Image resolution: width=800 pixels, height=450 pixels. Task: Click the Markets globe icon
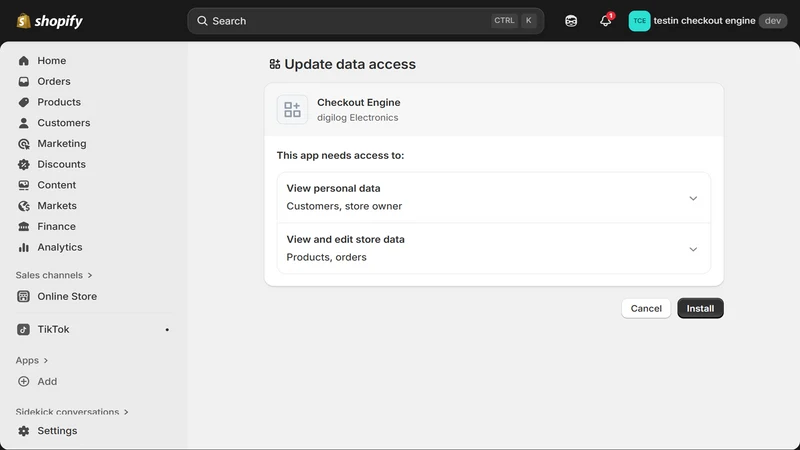click(x=23, y=206)
